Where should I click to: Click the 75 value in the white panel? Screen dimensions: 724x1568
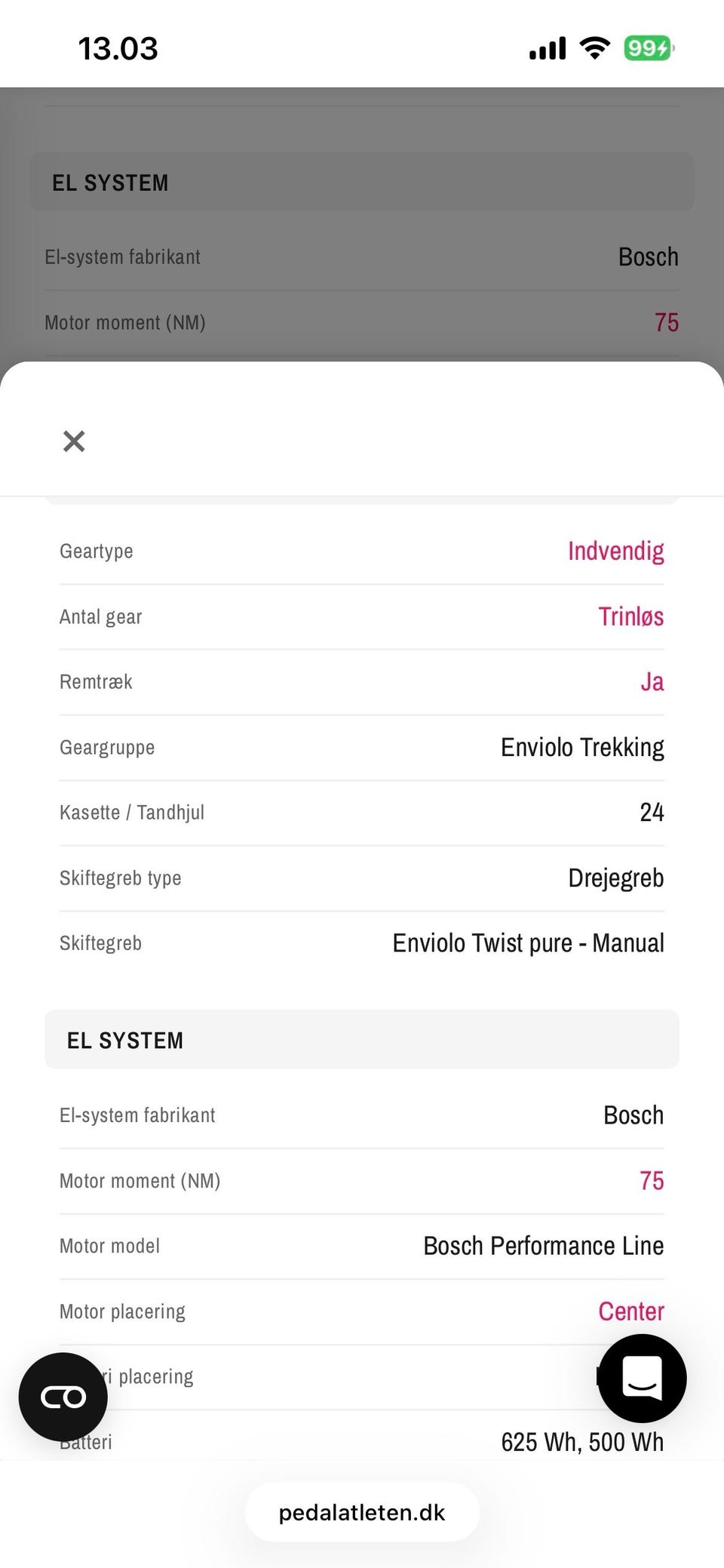[x=652, y=1181]
